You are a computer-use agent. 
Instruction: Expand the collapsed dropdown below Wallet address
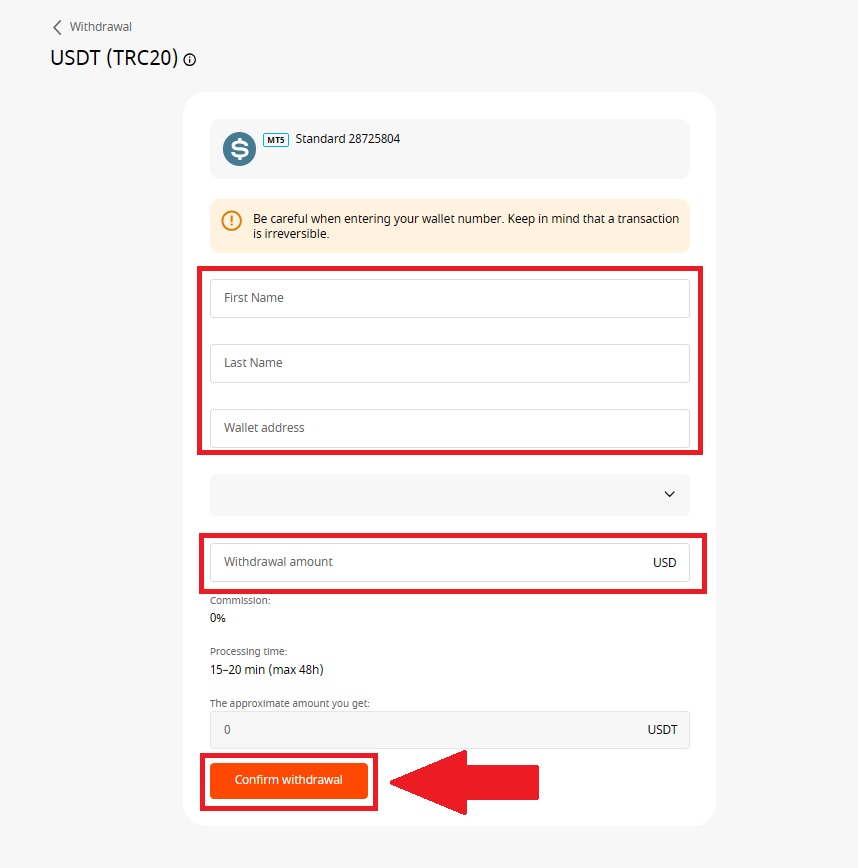pos(449,494)
